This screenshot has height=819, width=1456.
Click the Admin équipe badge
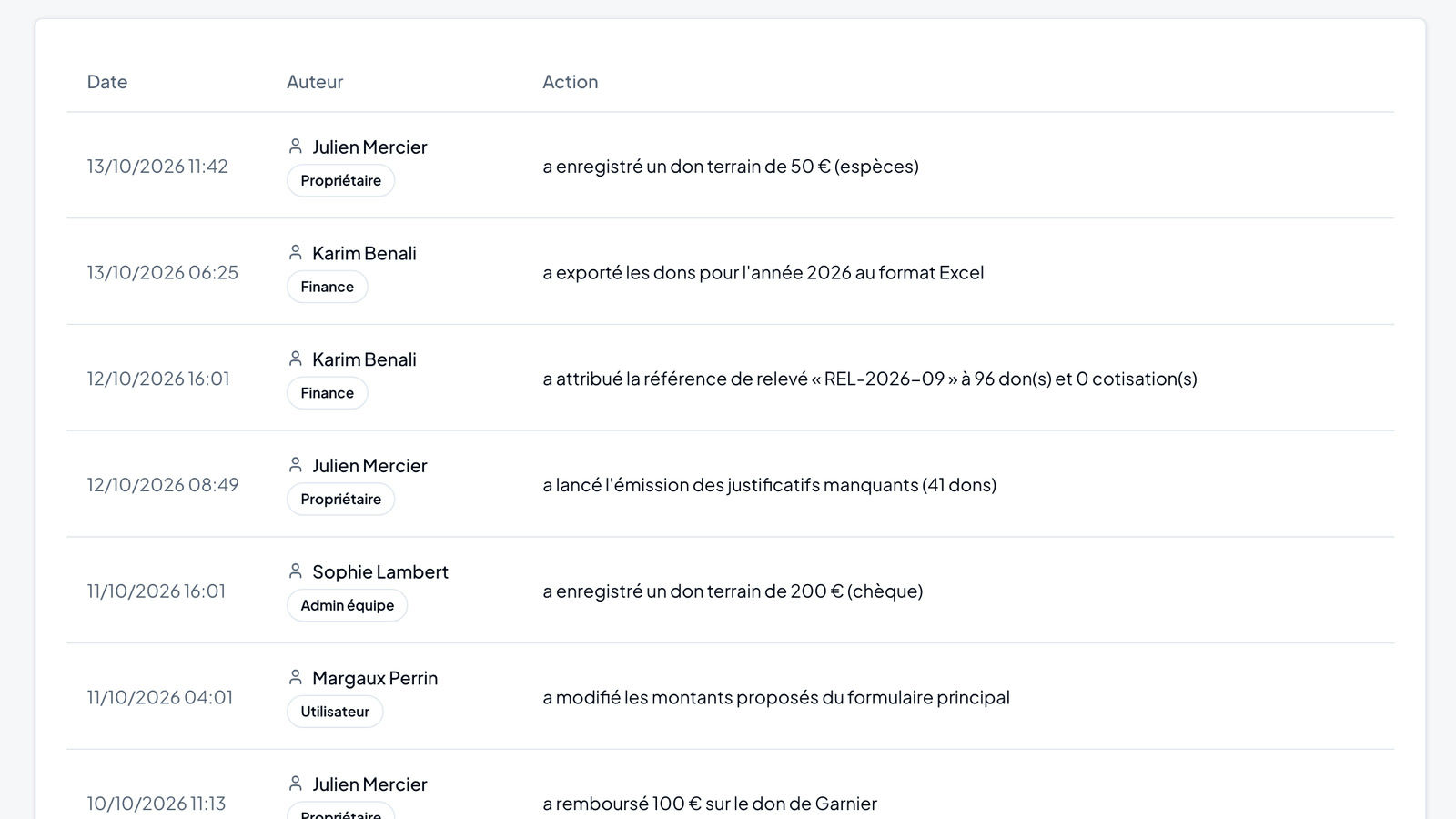pyautogui.click(x=348, y=605)
